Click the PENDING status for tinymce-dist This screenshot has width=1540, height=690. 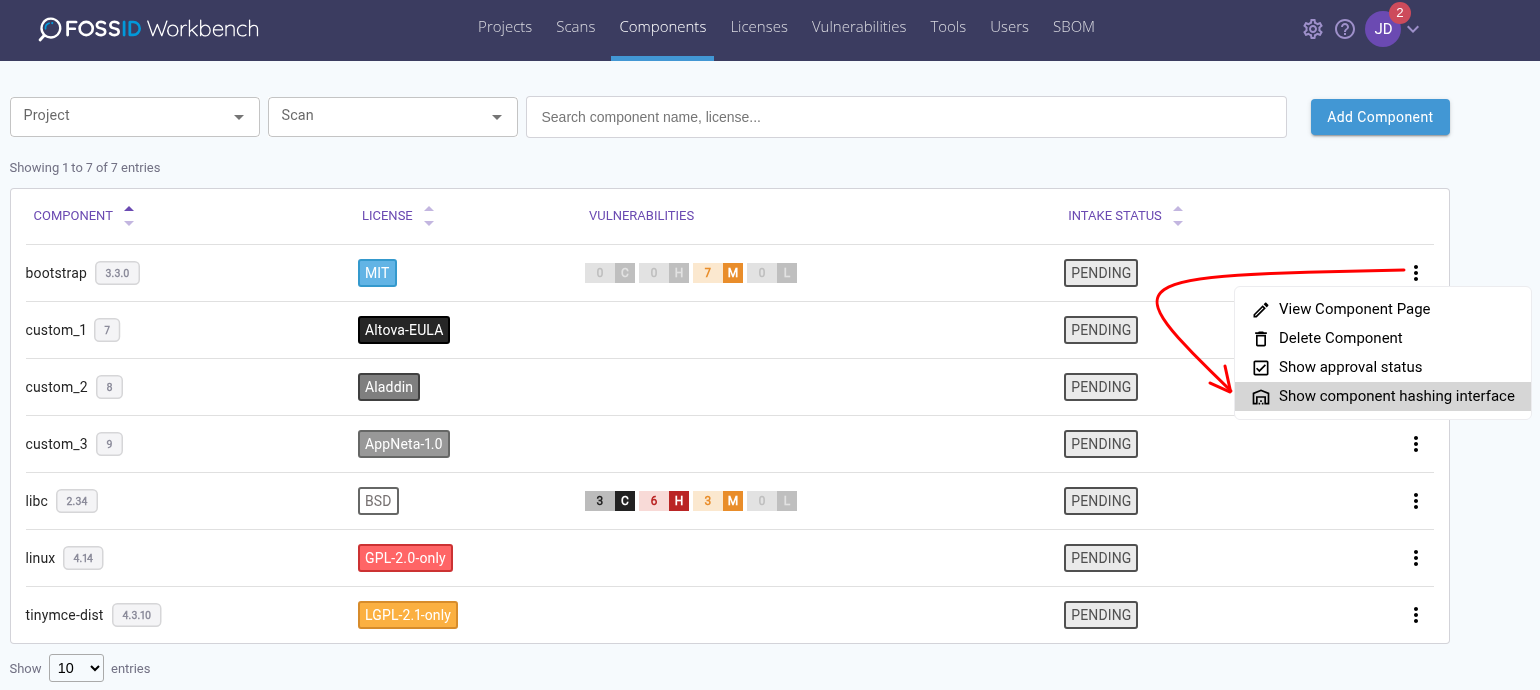point(1101,615)
